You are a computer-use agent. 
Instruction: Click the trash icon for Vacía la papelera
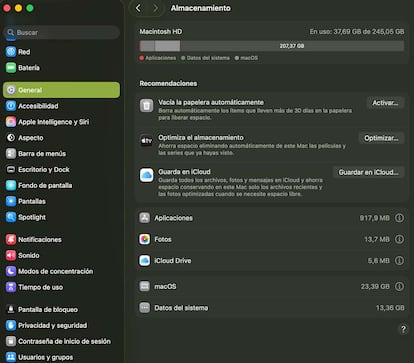tap(146, 106)
